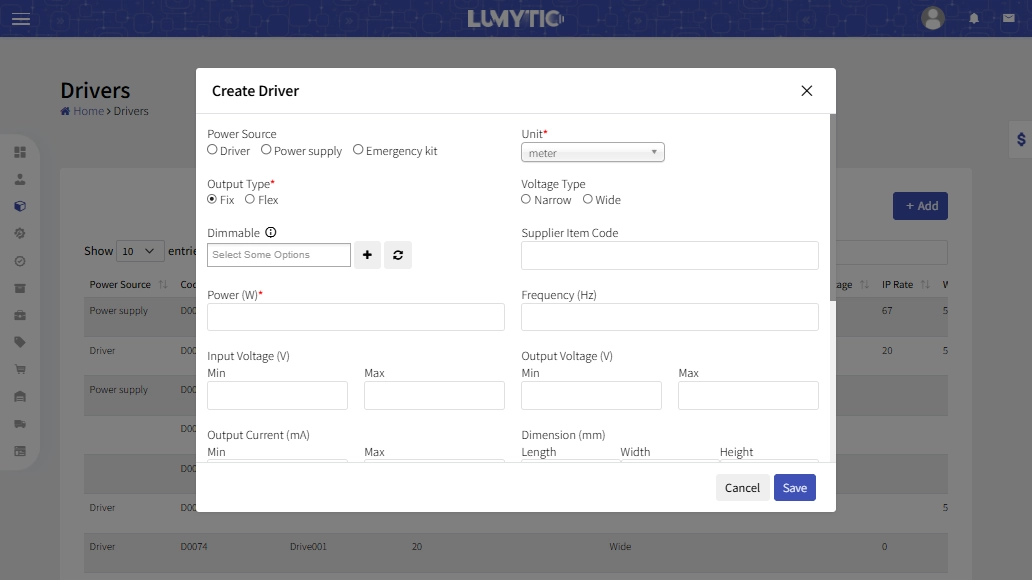The height and width of the screenshot is (580, 1032).
Task: Select the Wide voltage type option
Action: (589, 199)
